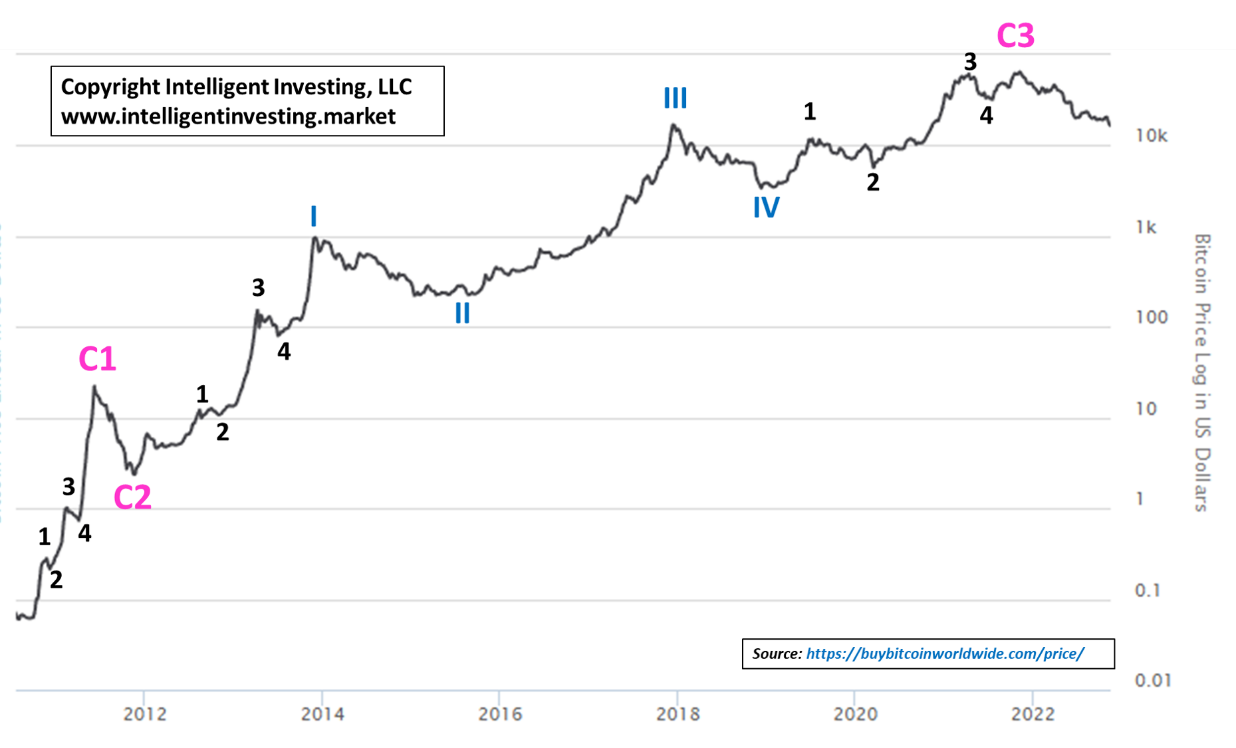This screenshot has height=748, width=1236.
Task: Select the pink C2 wave label
Action: pyautogui.click(x=132, y=497)
